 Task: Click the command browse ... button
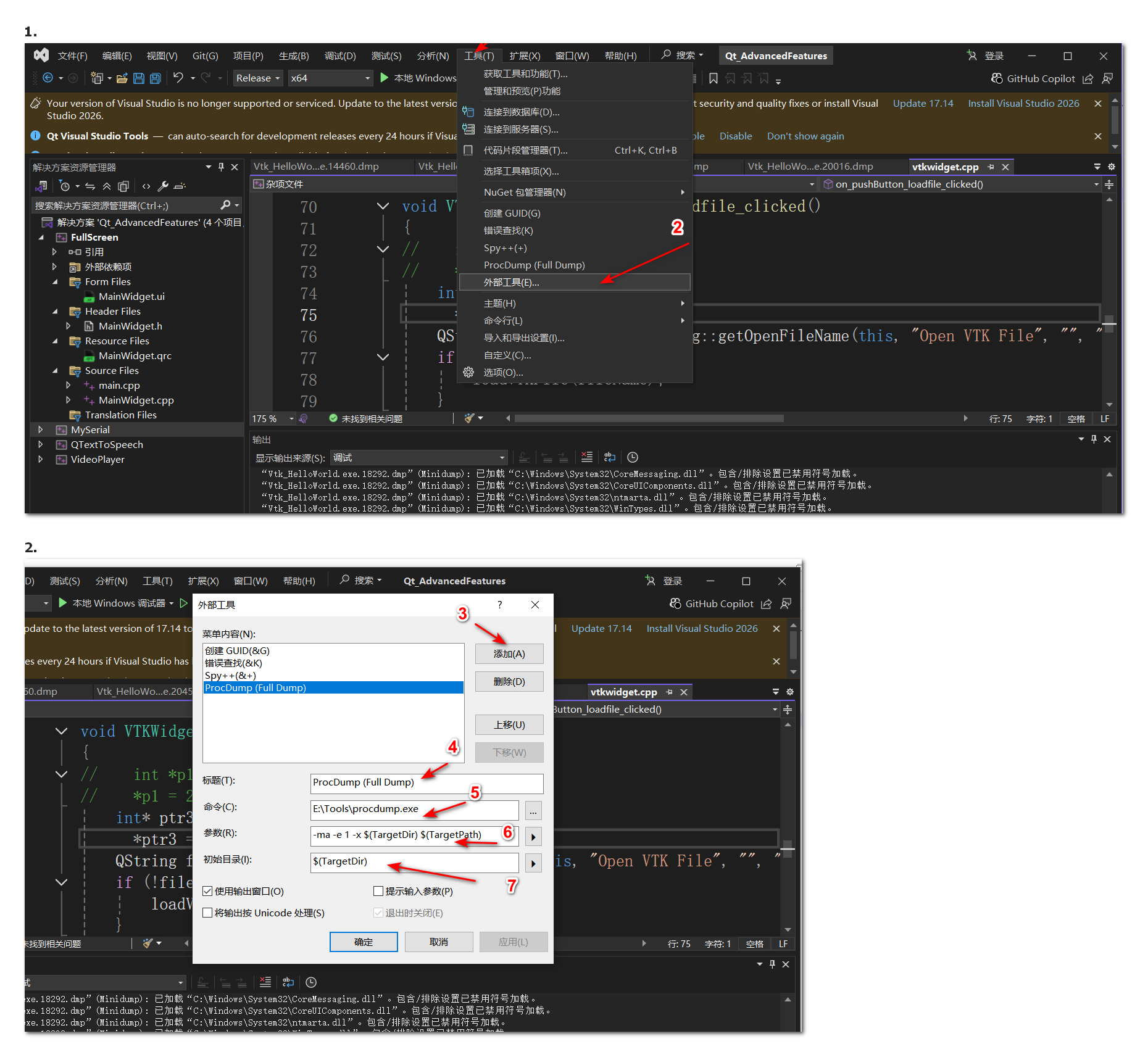click(x=533, y=810)
